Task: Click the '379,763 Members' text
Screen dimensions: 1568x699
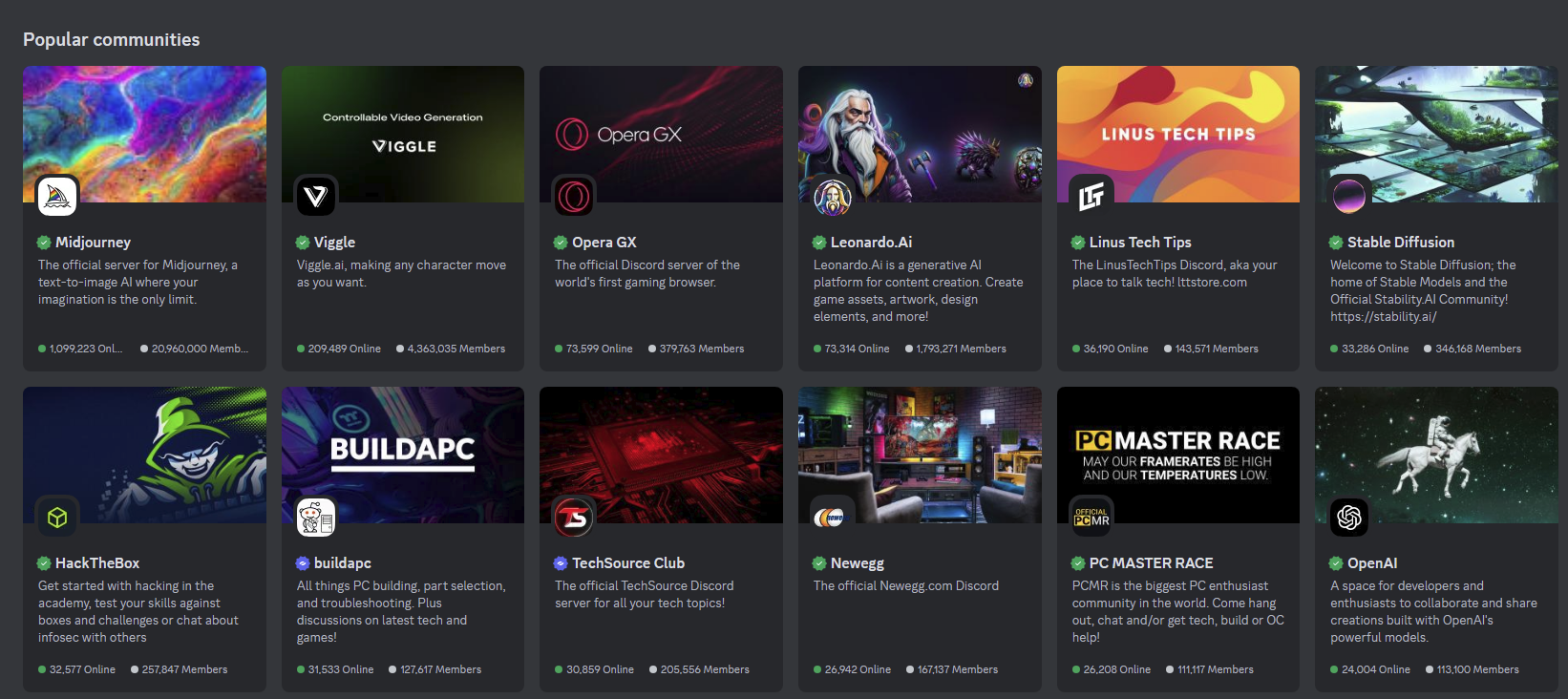Action: pyautogui.click(x=702, y=349)
